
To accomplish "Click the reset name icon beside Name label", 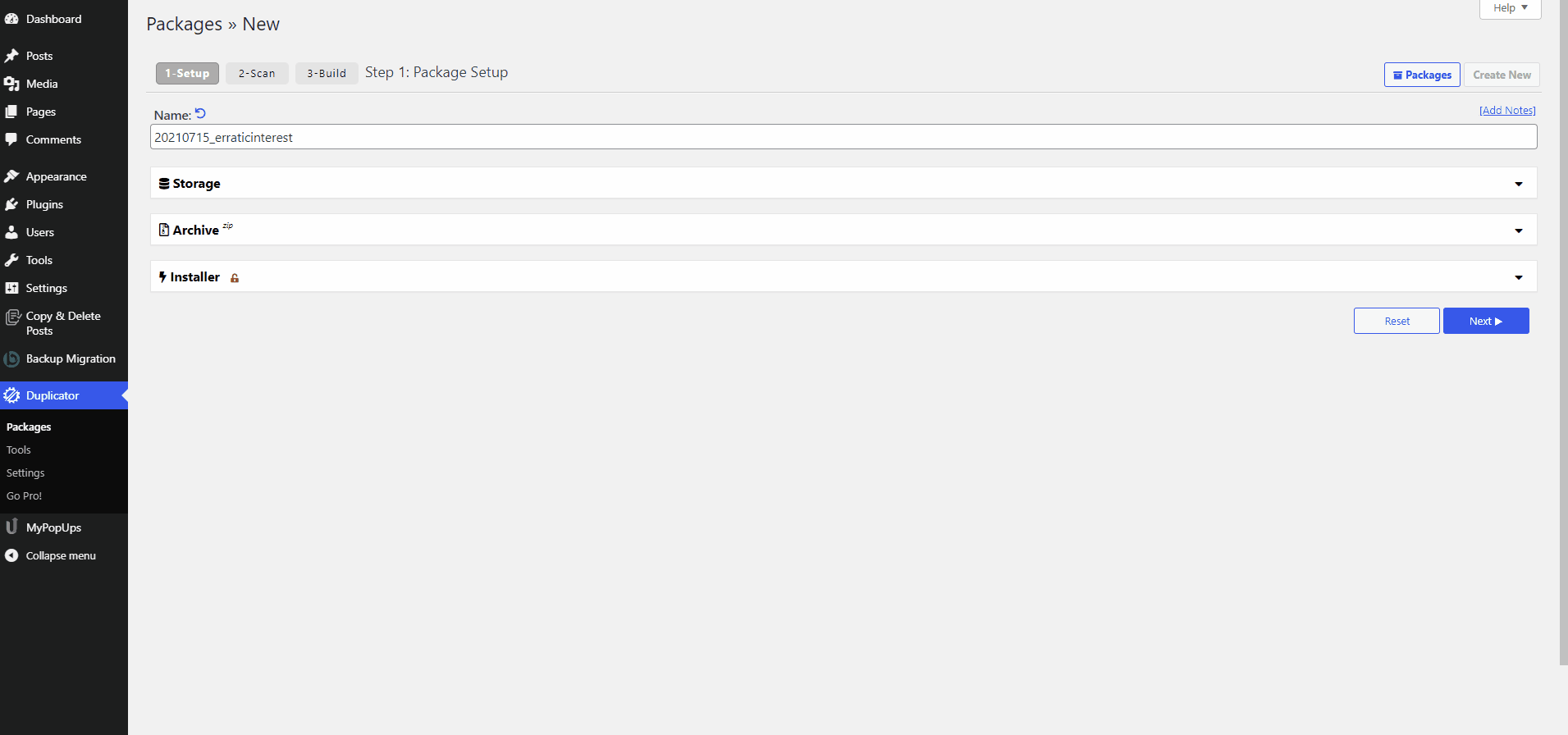I will (x=200, y=114).
